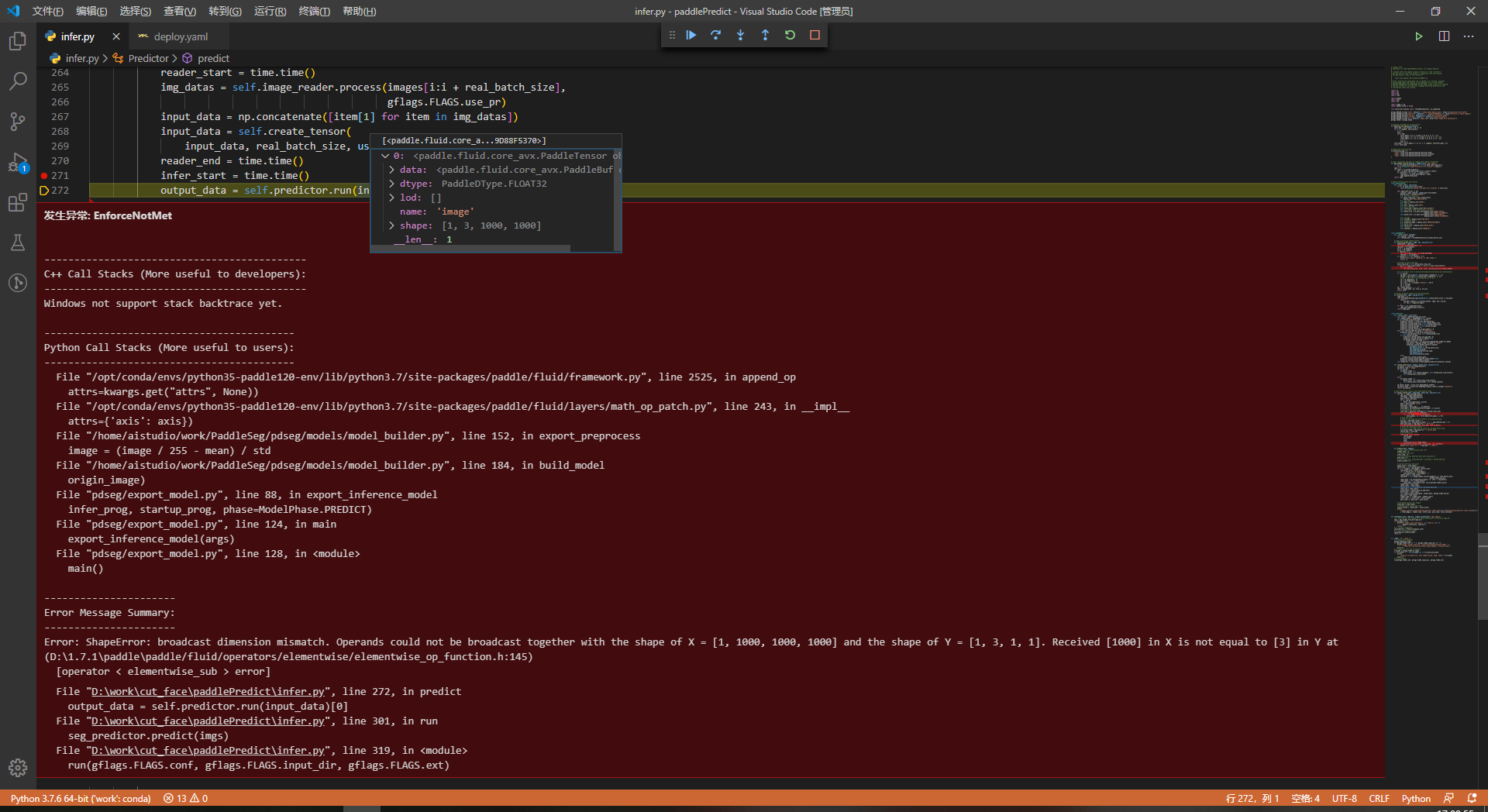Viewport: 1488px width, 812px height.
Task: Show errors and warnings count in status bar
Action: pyautogui.click(x=185, y=798)
